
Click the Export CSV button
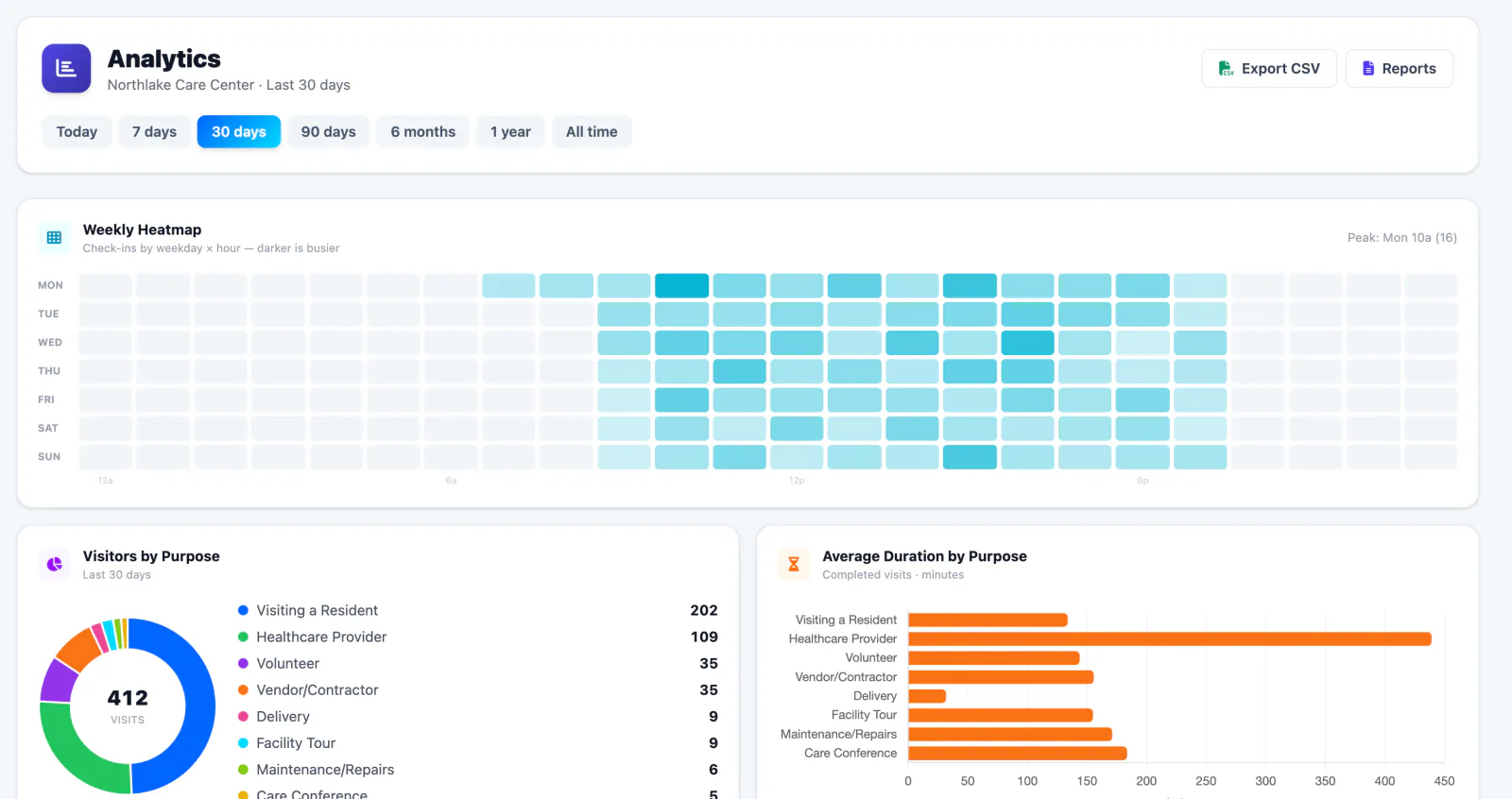click(1269, 68)
